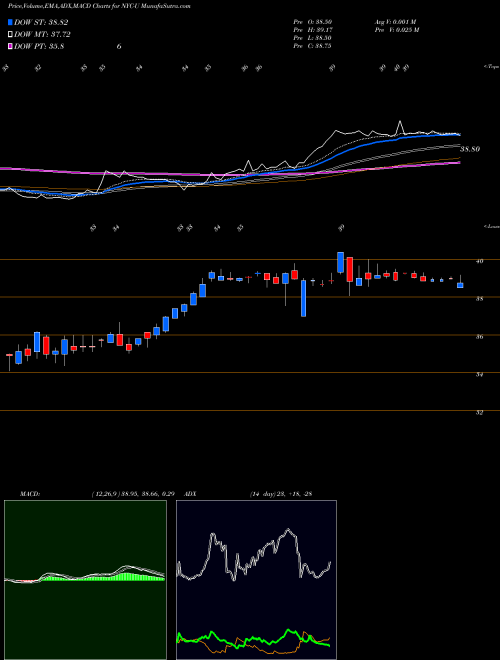Click the magenta DOW PT legend swatch
The height and width of the screenshot is (660, 500).
10,46
